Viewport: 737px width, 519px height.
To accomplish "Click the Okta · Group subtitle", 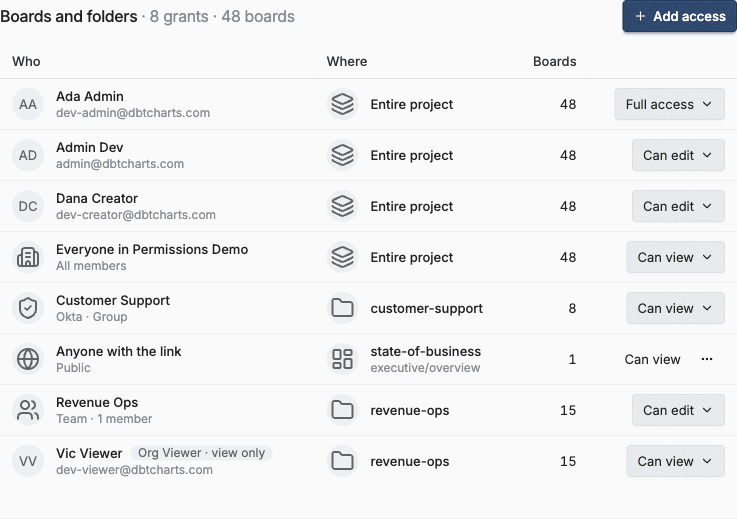I will tap(92, 317).
